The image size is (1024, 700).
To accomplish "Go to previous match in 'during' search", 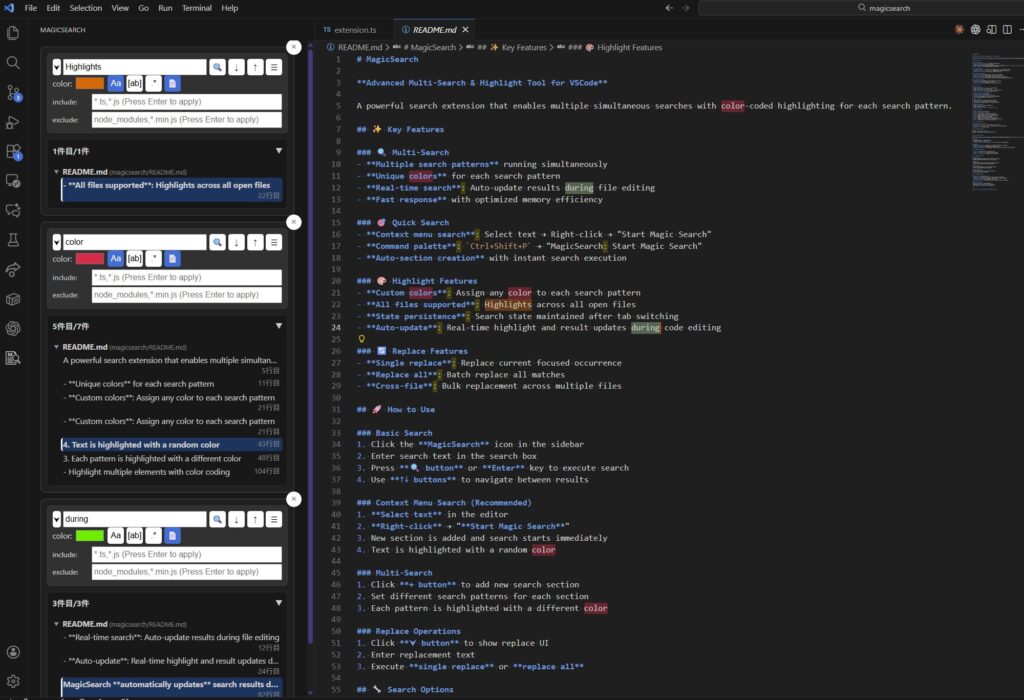I will click(255, 520).
